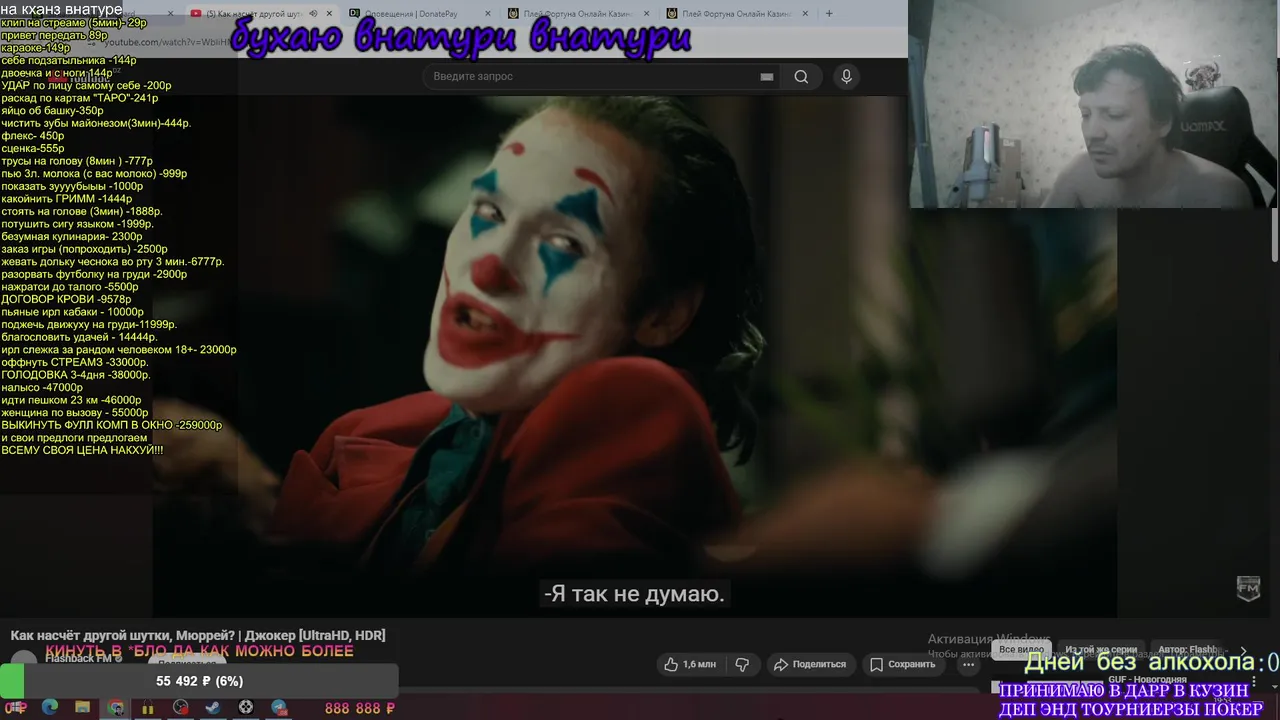Select the 'Из той же серии' chip
Screen dimensions: 1280x720
click(1101, 650)
